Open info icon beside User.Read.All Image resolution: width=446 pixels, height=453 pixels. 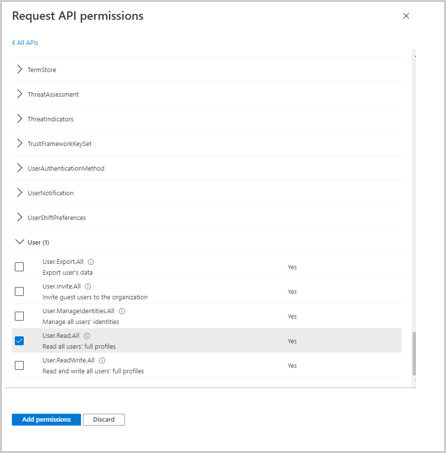pos(87,336)
